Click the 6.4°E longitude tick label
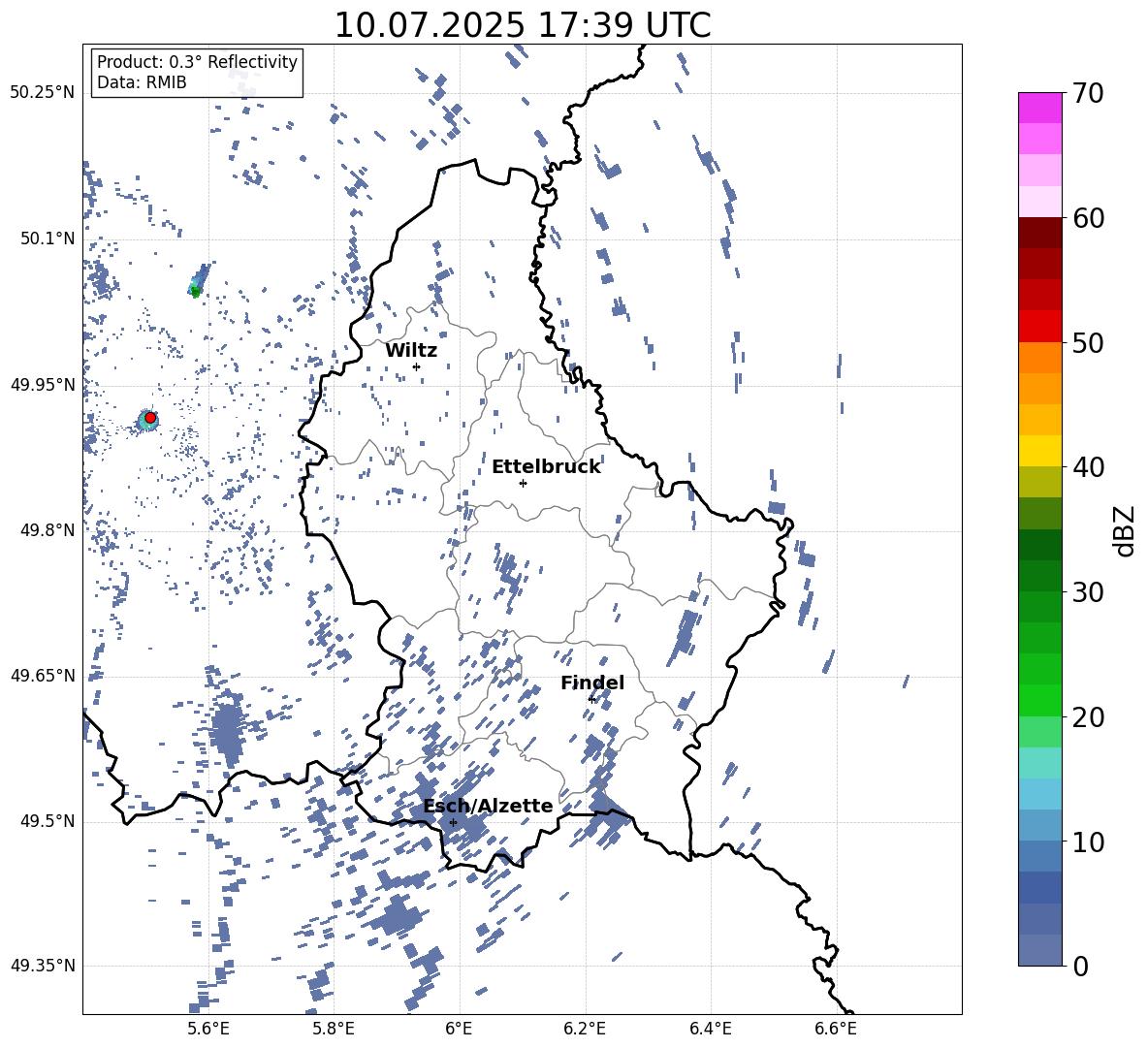The image size is (1148, 1048). click(710, 1029)
